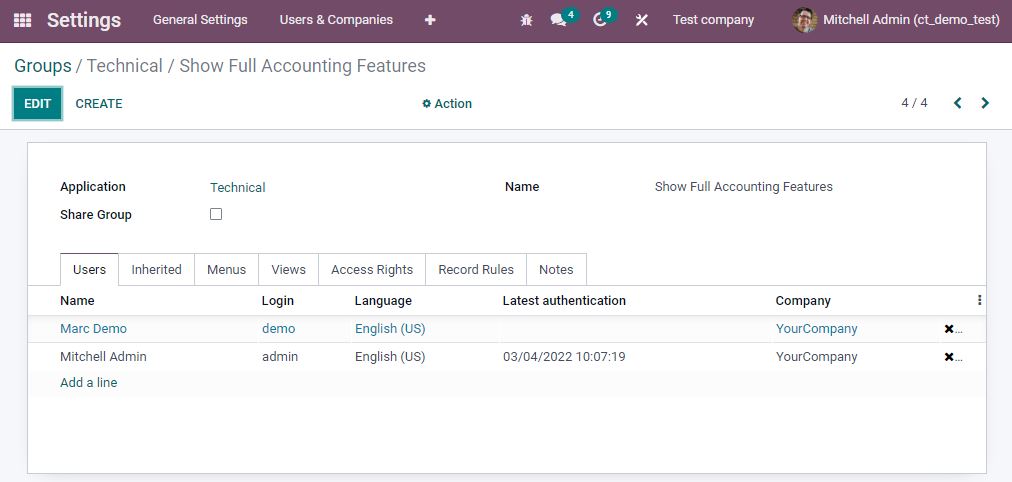Open optional columns three-dot menu
Image resolution: width=1012 pixels, height=482 pixels.
tap(980, 300)
